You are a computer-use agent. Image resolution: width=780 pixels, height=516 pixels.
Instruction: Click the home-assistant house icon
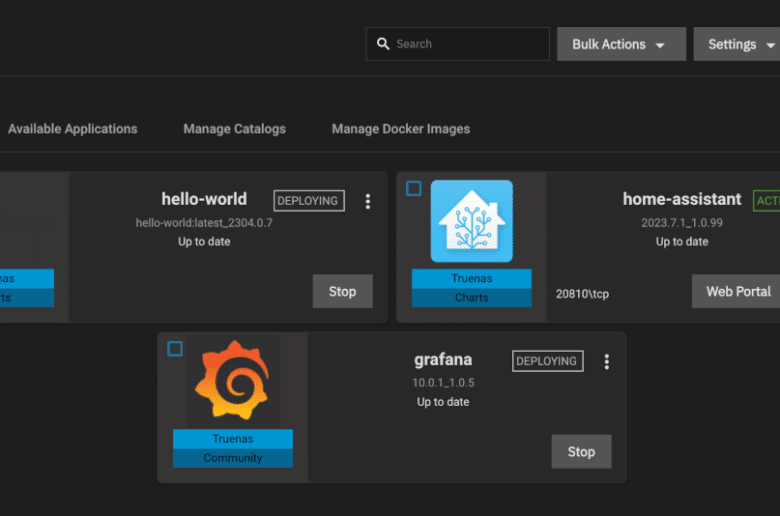tap(472, 221)
